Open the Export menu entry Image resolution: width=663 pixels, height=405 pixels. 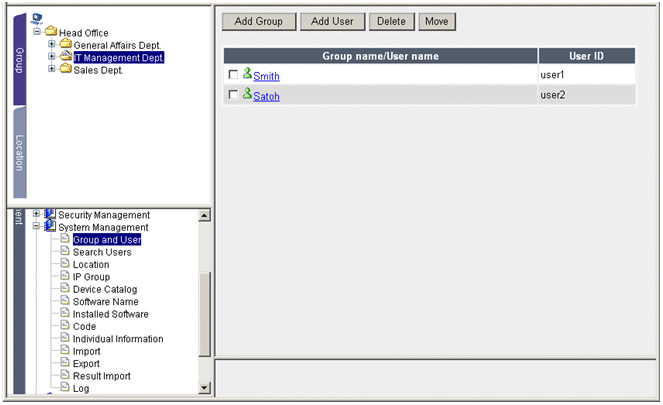click(86, 364)
